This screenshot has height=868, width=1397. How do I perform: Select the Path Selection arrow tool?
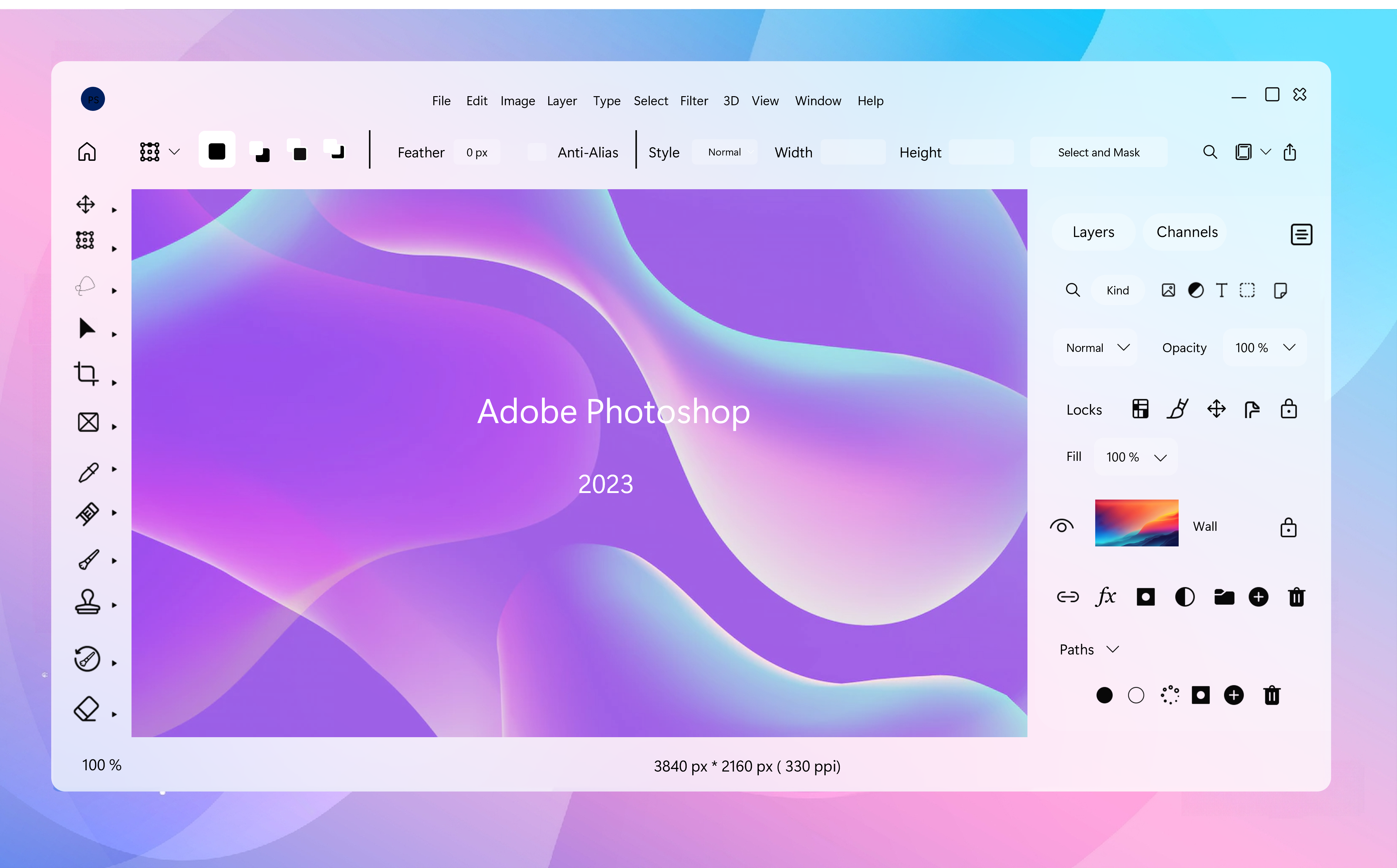(x=87, y=328)
